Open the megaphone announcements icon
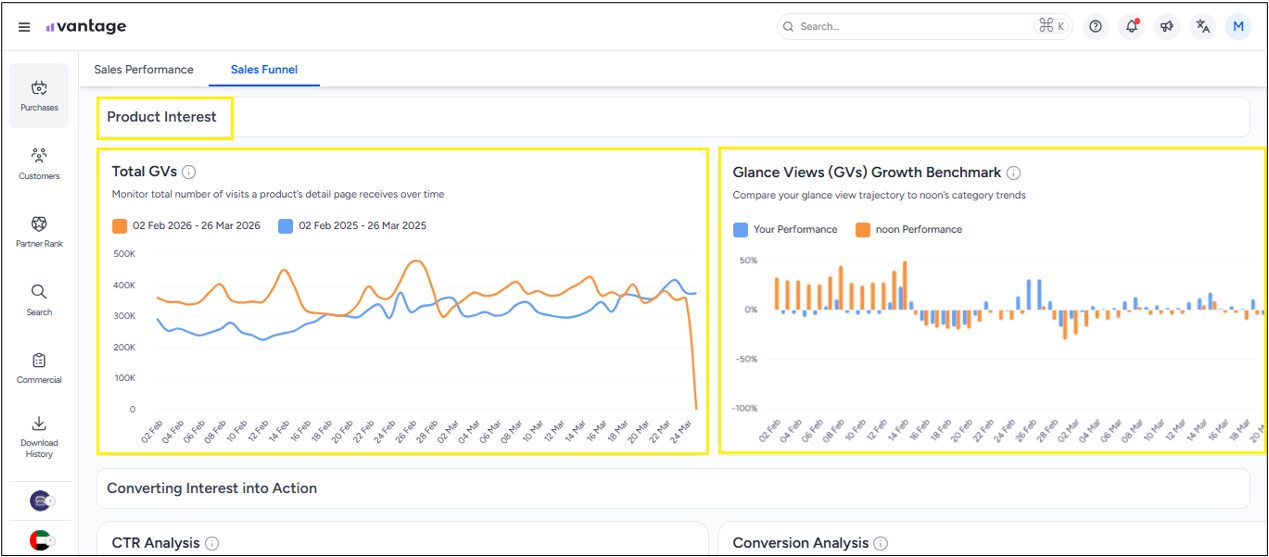Image resolution: width=1269 pixels, height=557 pixels. [1167, 27]
